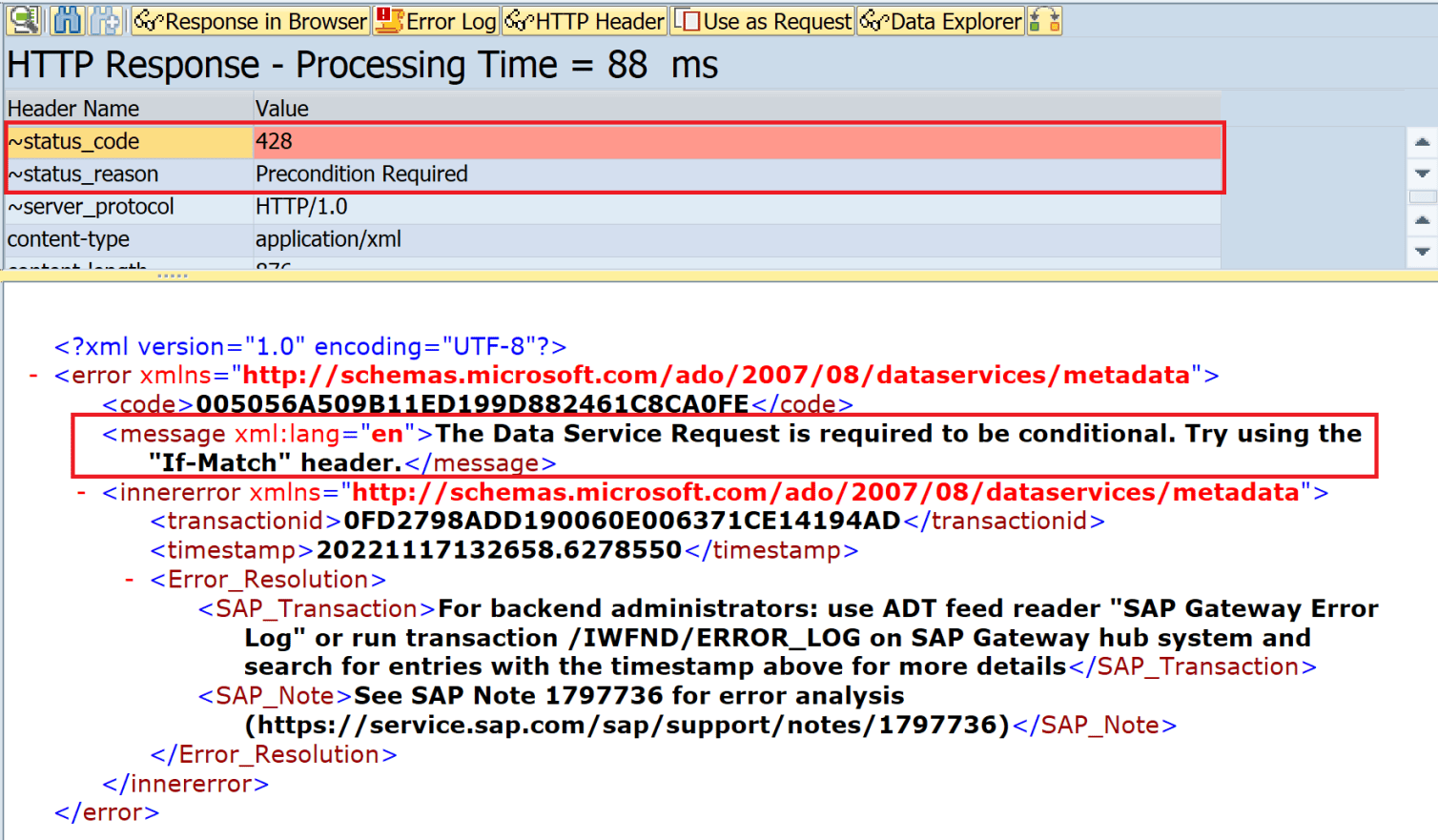Select the ~status_reason header cell
Screen dimensions: 1438x840
pyautogui.click(x=129, y=174)
